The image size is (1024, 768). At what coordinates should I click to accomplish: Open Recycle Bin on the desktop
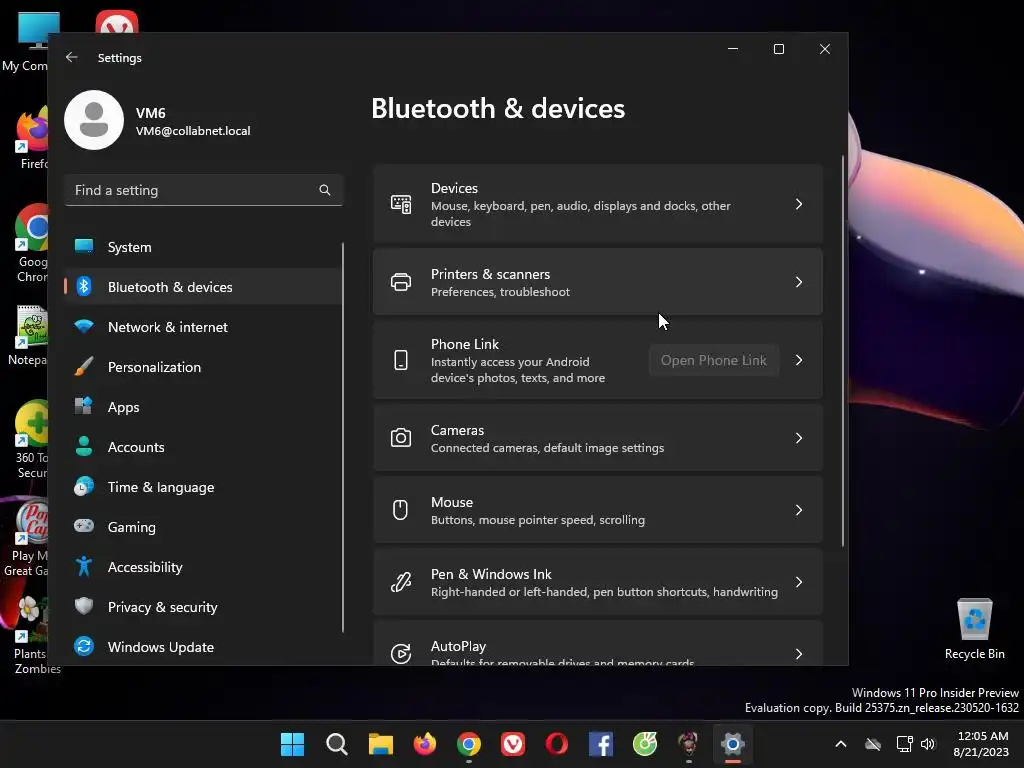pos(974,628)
